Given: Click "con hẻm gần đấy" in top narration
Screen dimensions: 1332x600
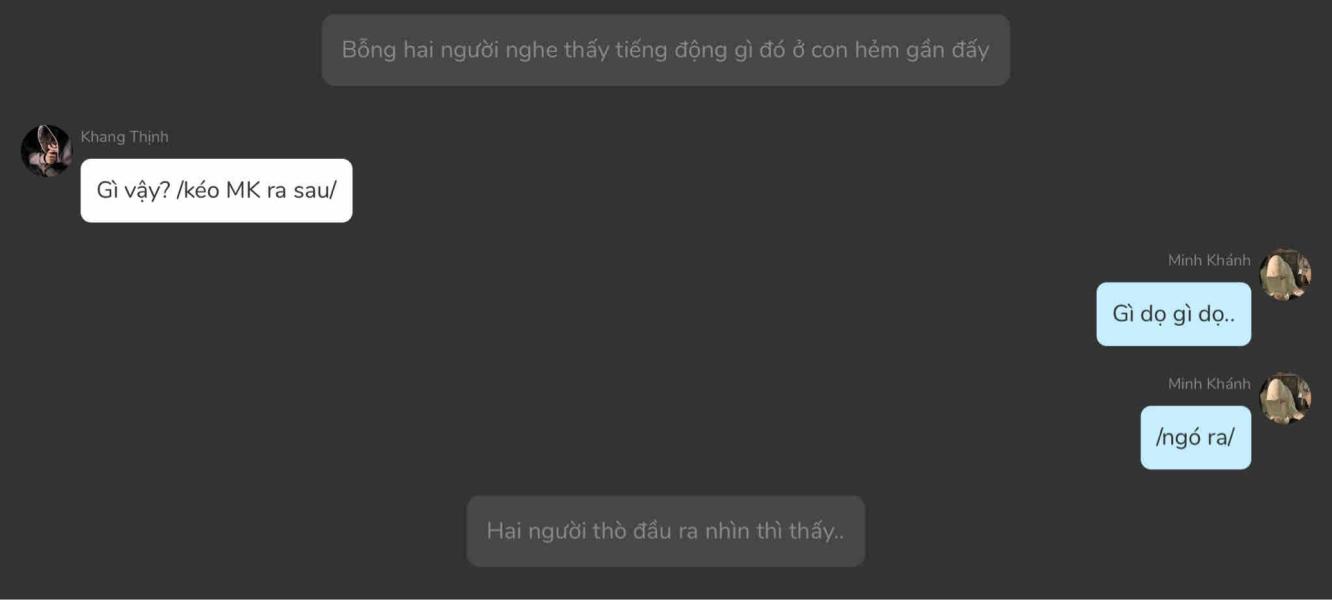Looking at the screenshot, I should [x=900, y=50].
